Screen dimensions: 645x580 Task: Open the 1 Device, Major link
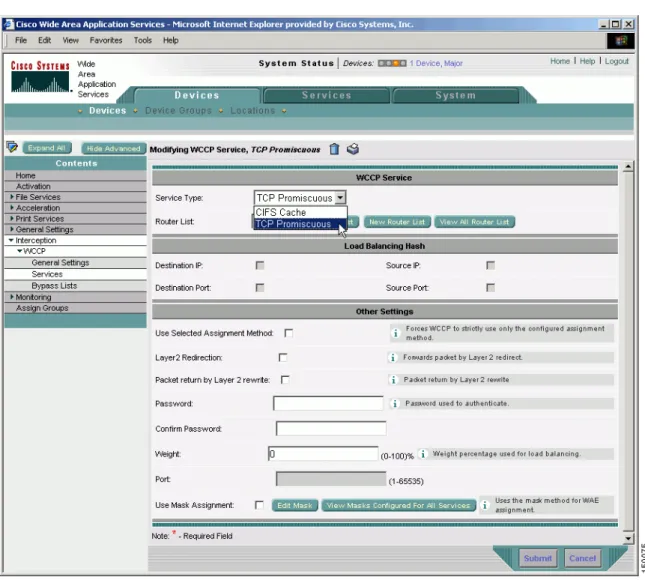click(x=436, y=63)
